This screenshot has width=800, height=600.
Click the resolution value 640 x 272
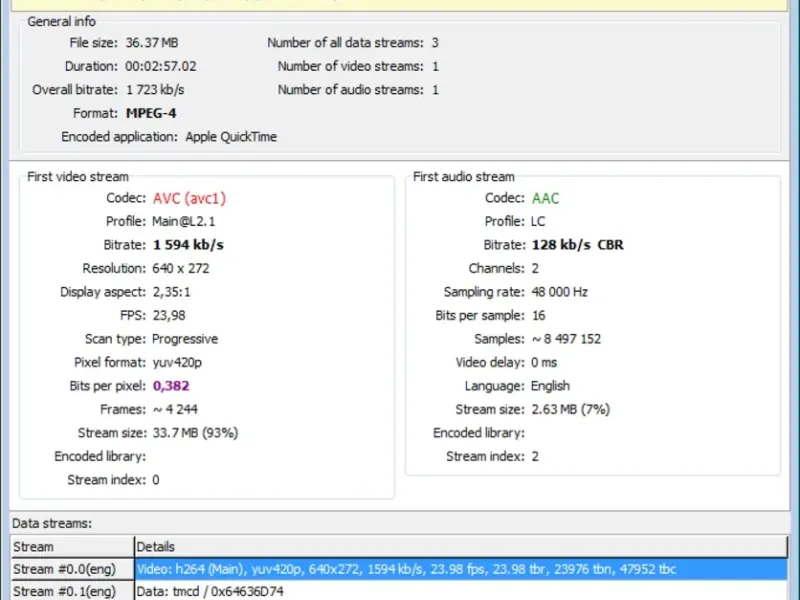pos(181,269)
